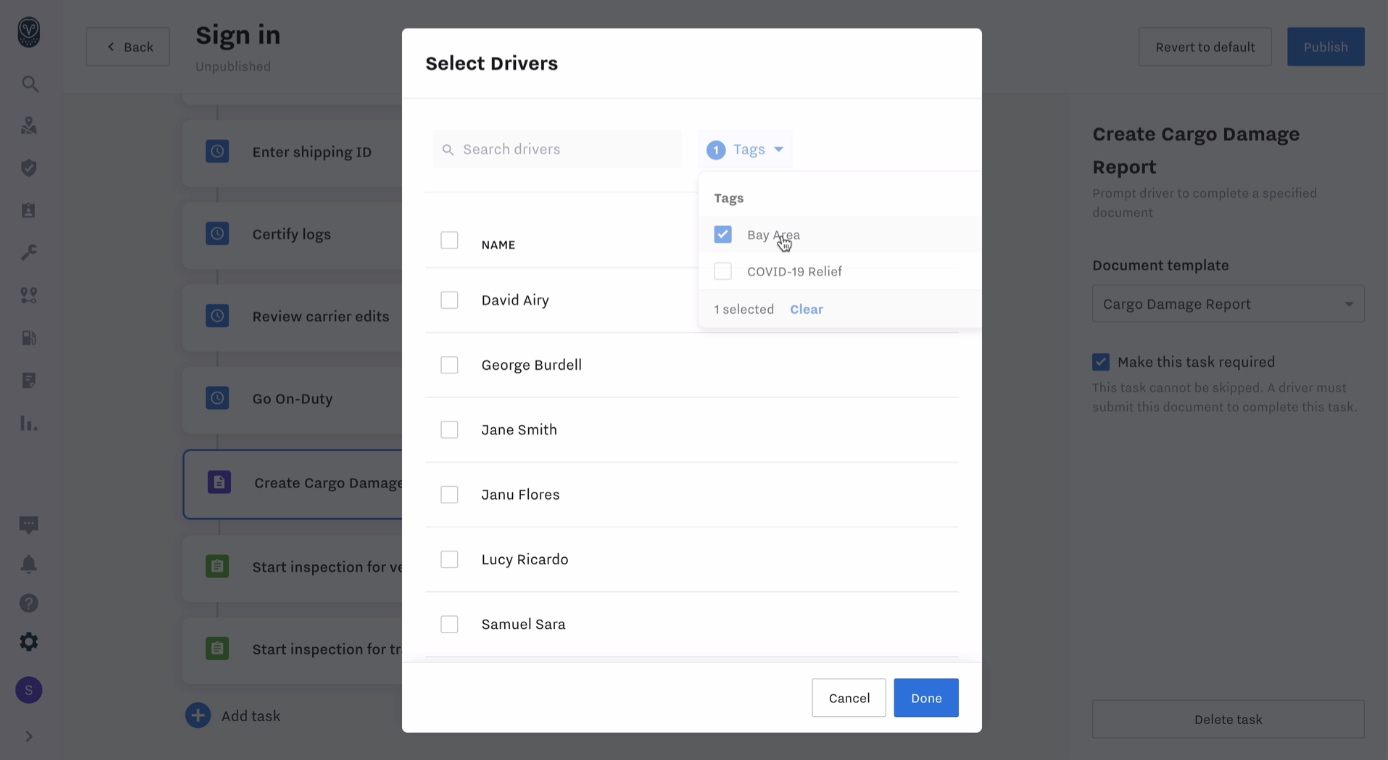Click the reports bar chart icon
Viewport: 1388px width, 760px height.
click(x=29, y=422)
